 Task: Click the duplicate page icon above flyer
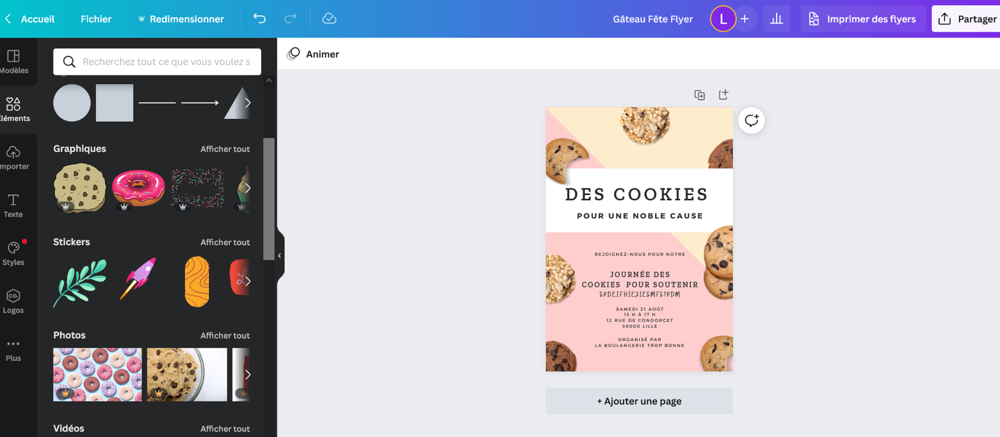click(x=700, y=95)
